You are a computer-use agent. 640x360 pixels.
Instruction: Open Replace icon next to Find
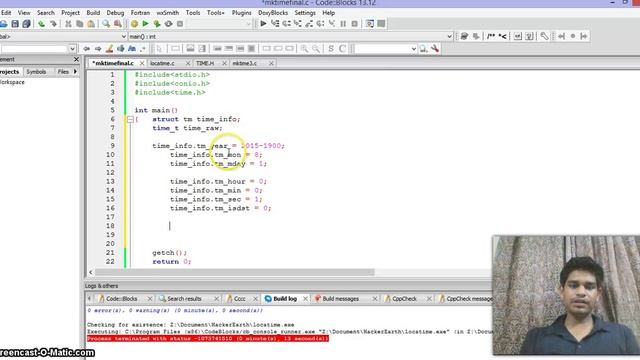point(118,24)
